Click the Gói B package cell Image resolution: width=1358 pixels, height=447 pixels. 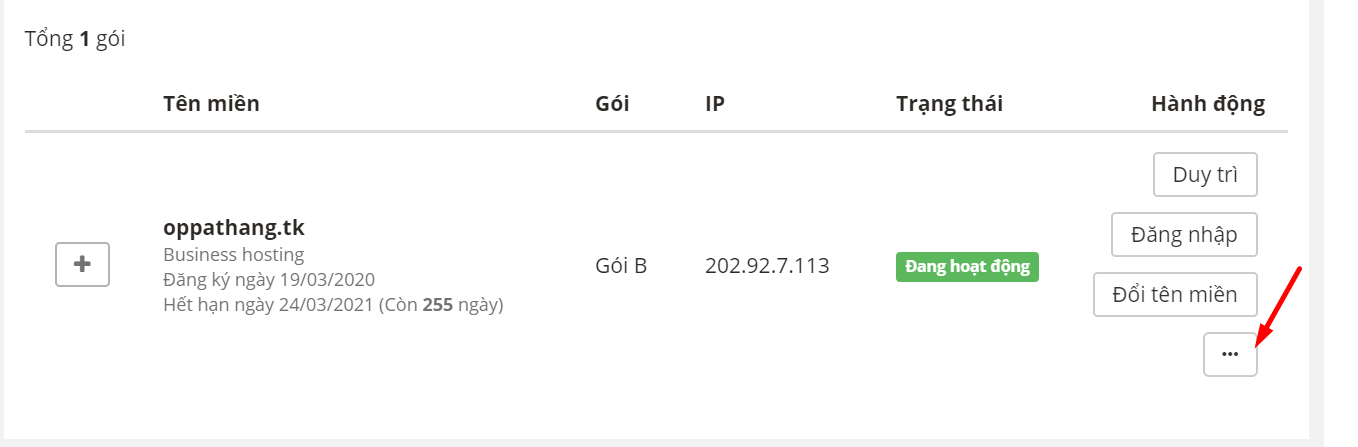(x=621, y=267)
